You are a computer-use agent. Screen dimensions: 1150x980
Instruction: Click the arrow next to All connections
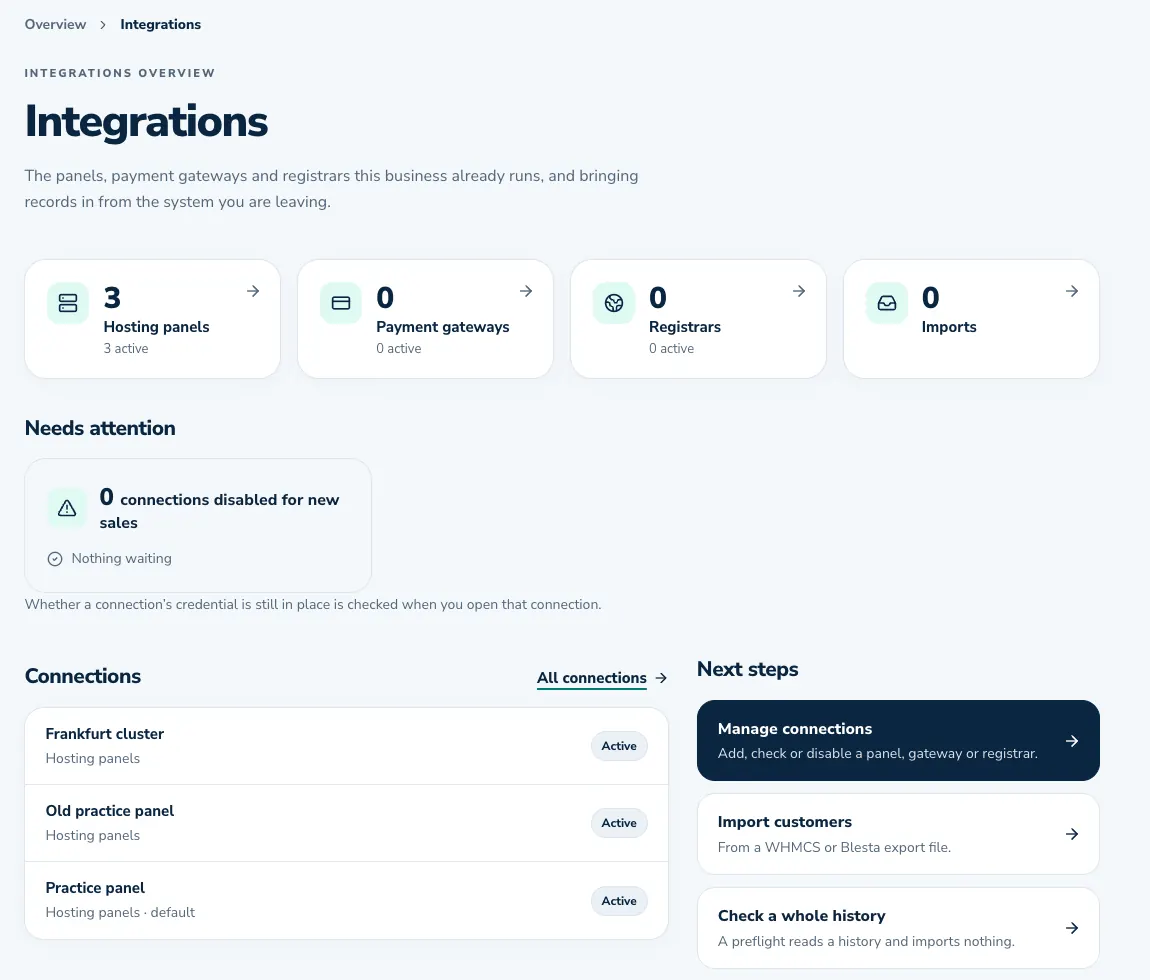coord(661,678)
